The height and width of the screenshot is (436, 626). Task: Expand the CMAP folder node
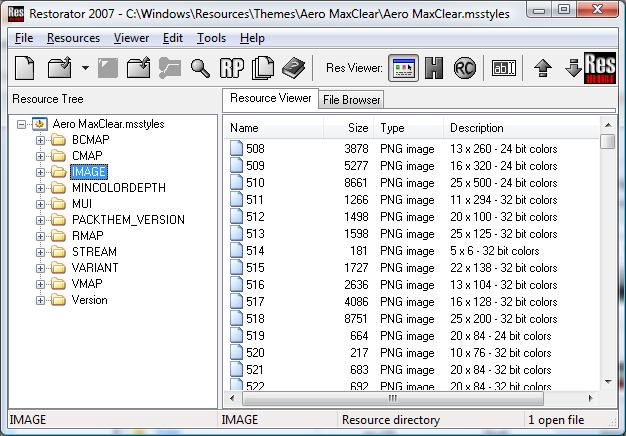[40, 156]
